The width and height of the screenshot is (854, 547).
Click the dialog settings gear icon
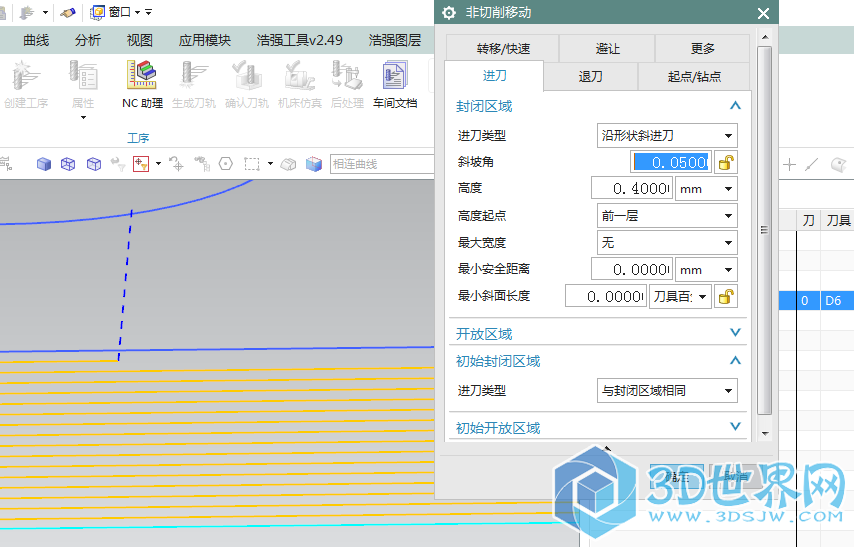[x=449, y=13]
